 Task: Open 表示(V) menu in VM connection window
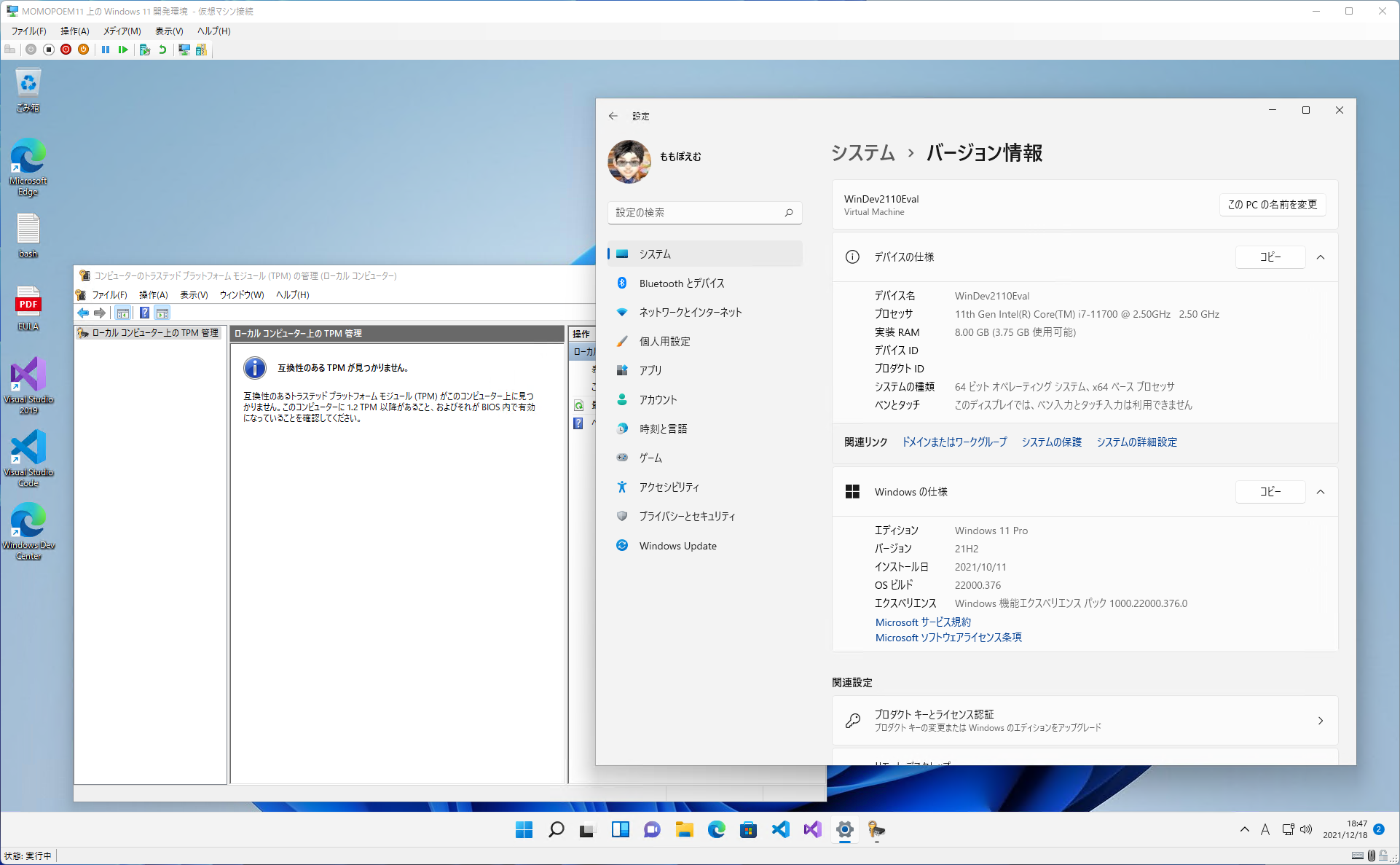(x=169, y=31)
